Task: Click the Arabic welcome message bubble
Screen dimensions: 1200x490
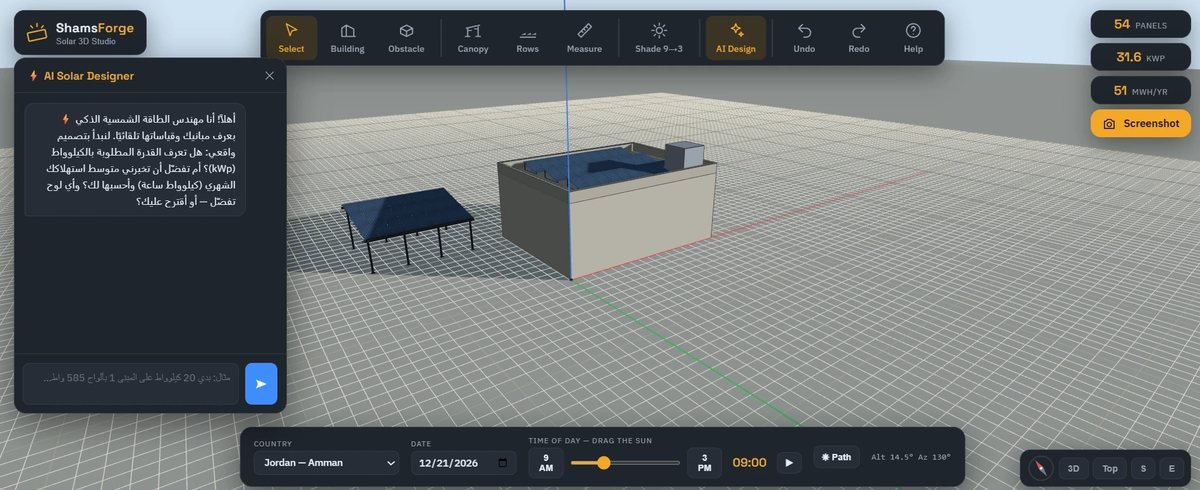Action: coord(135,160)
